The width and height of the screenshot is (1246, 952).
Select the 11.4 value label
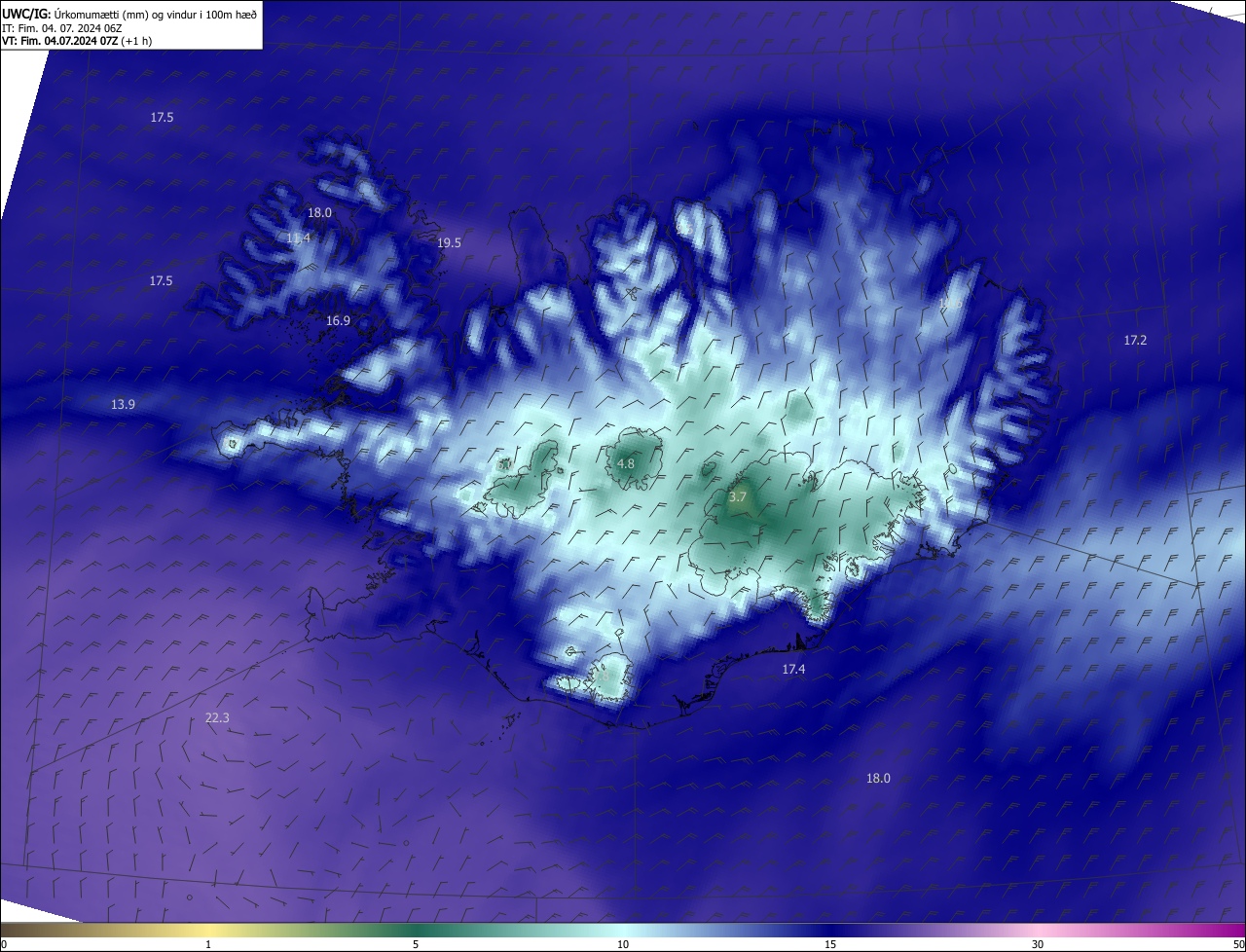click(x=299, y=238)
